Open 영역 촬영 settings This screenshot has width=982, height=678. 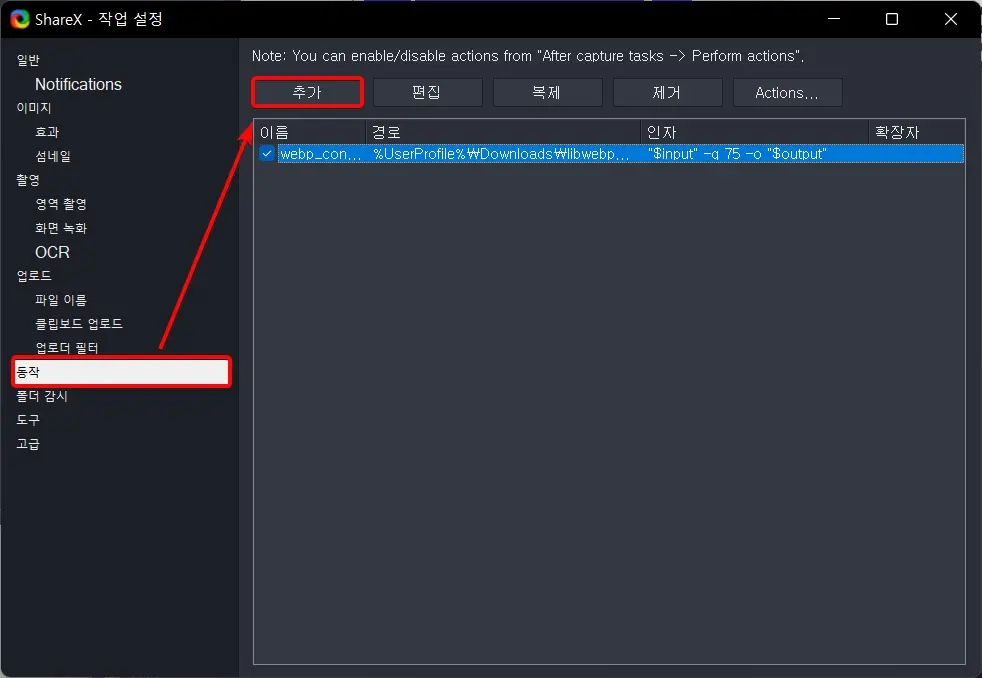tap(61, 204)
